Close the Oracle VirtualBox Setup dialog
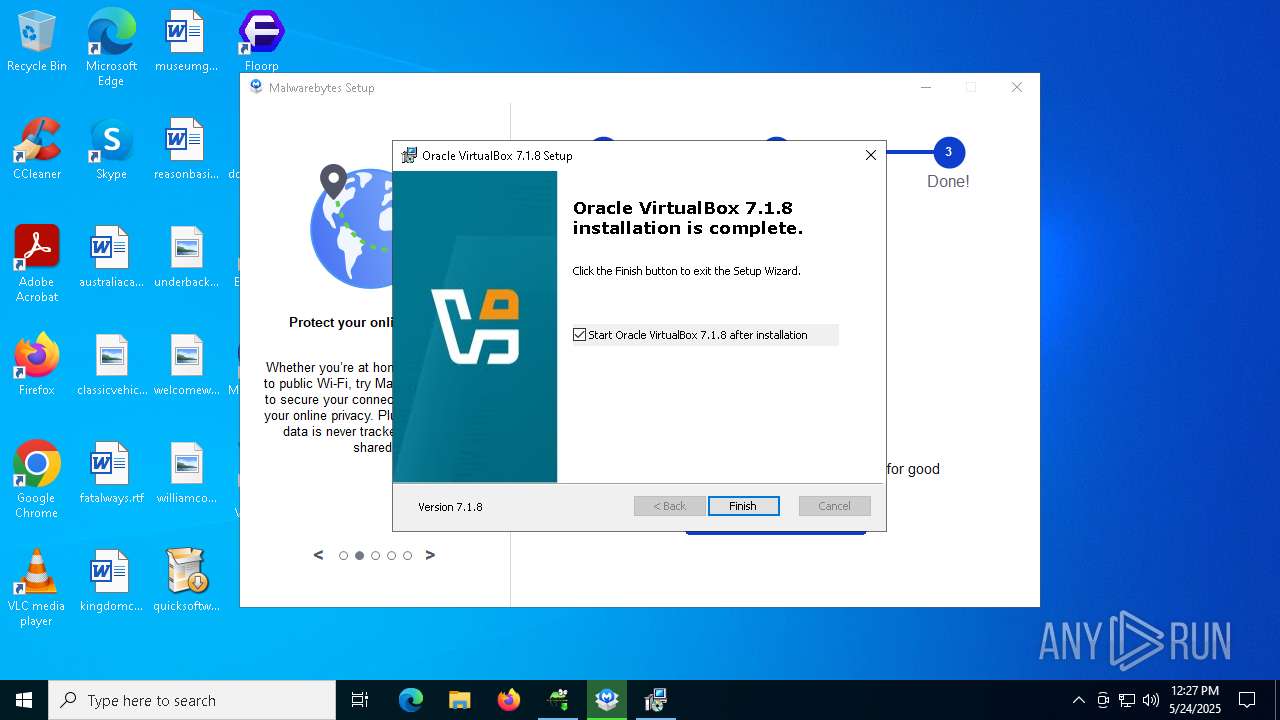The height and width of the screenshot is (720, 1280). click(x=870, y=155)
